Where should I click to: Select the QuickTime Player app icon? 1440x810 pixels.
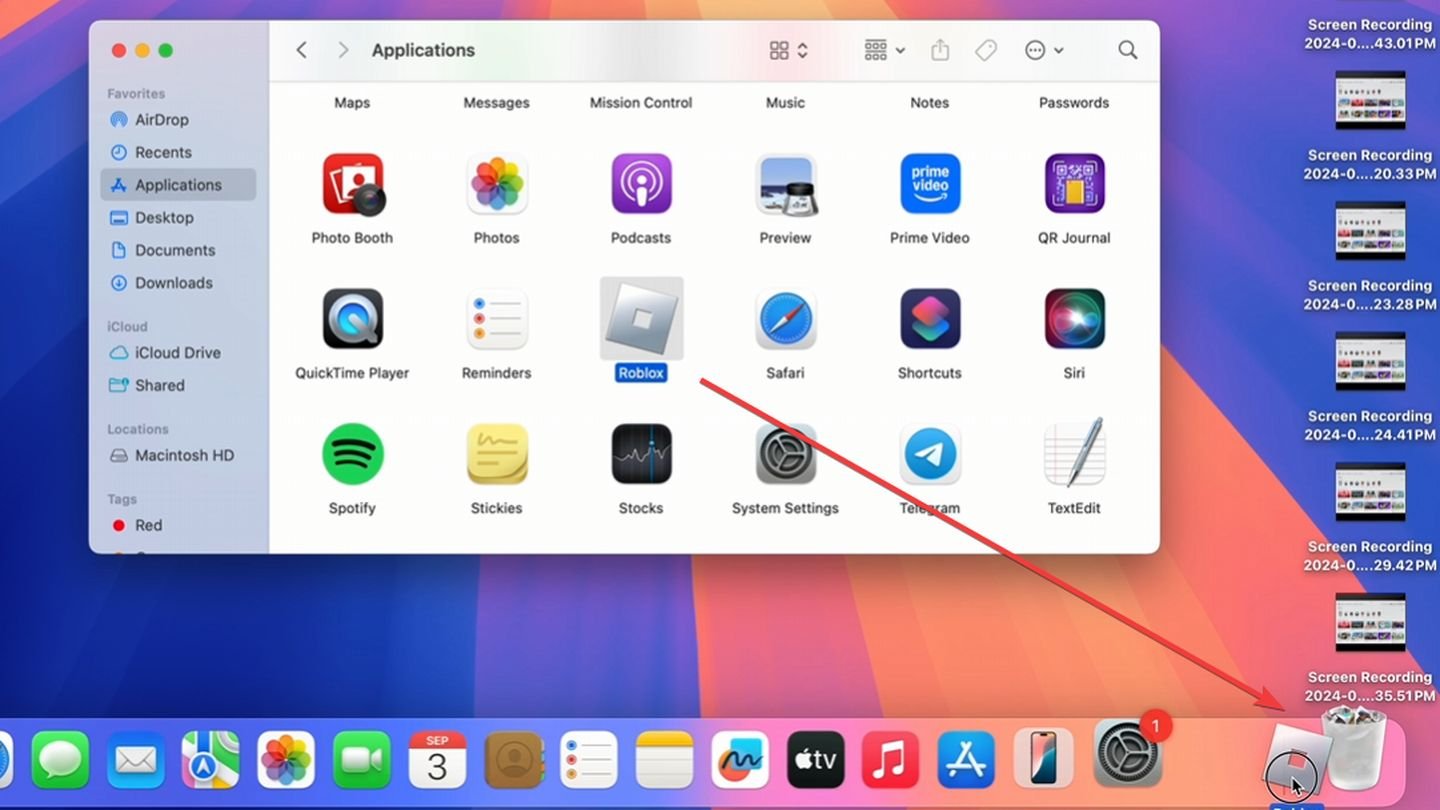[352, 319]
